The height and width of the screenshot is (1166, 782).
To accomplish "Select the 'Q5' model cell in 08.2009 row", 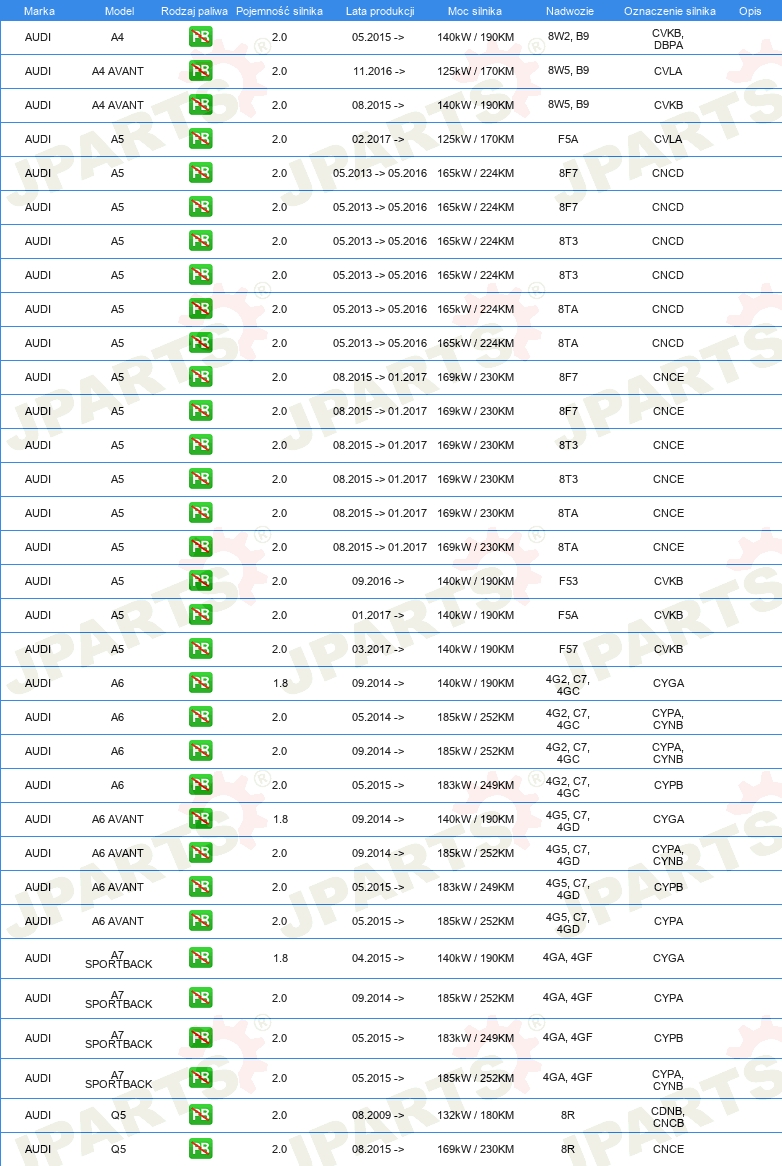I will pyautogui.click(x=118, y=1115).
